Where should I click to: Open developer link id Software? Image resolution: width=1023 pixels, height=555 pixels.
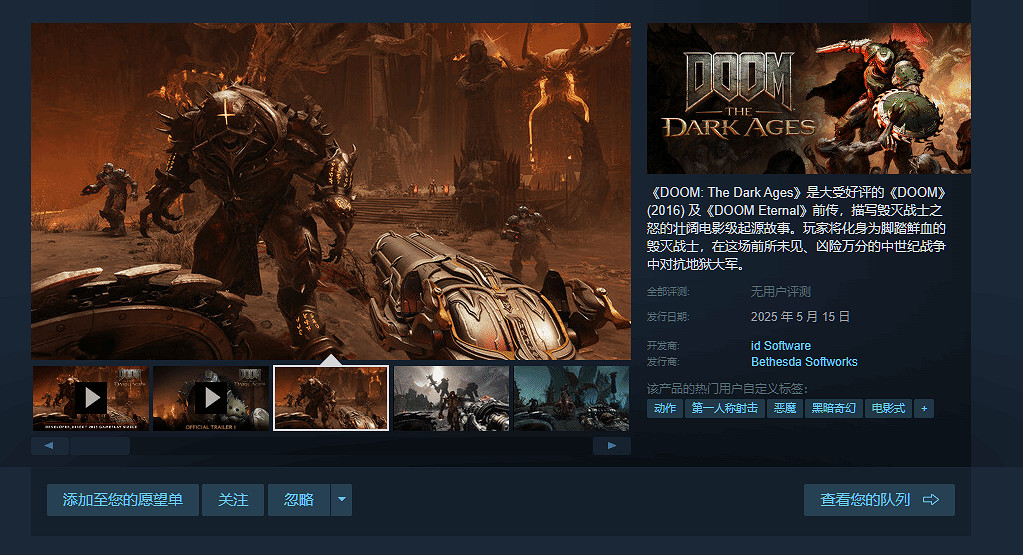[781, 346]
